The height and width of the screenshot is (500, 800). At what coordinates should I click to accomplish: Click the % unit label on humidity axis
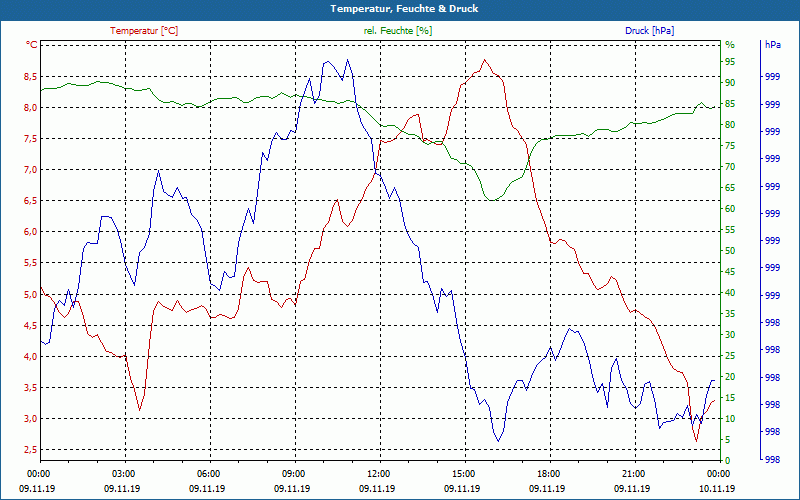[730, 45]
